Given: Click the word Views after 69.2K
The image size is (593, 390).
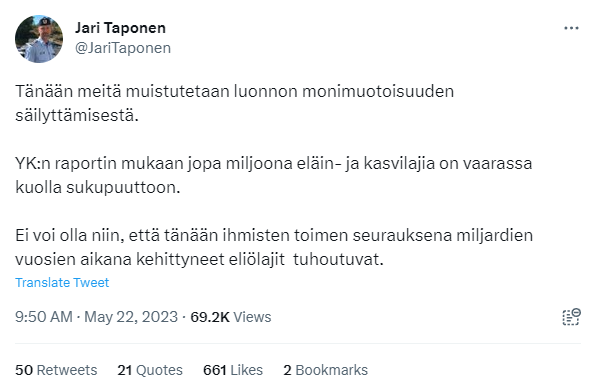Looking at the screenshot, I should coord(252,317).
